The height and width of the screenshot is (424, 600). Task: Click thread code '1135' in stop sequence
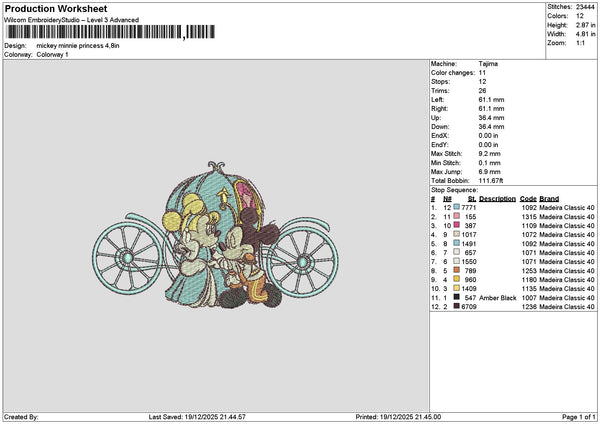coord(529,289)
